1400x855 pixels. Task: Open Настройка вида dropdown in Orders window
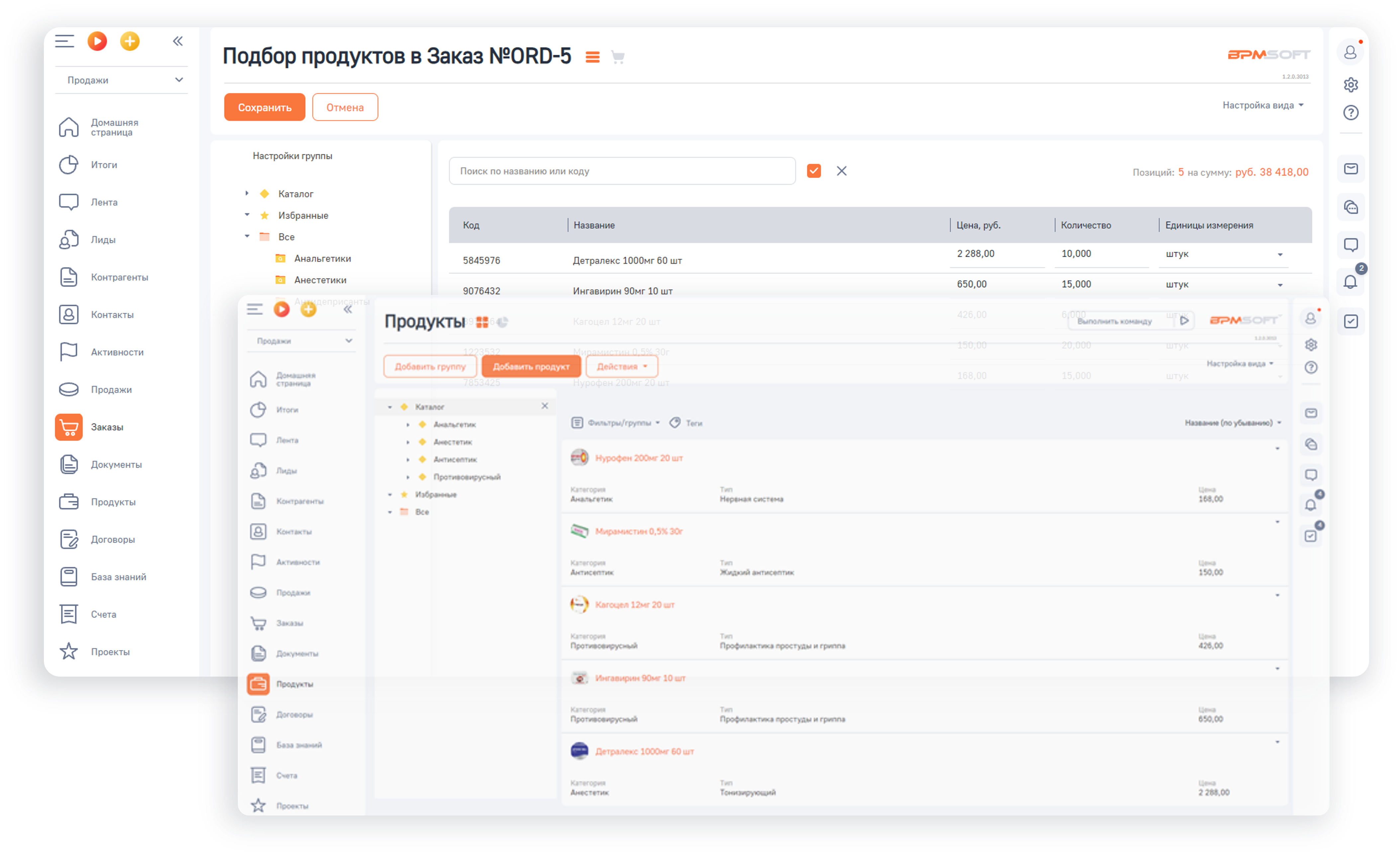pos(1263,105)
